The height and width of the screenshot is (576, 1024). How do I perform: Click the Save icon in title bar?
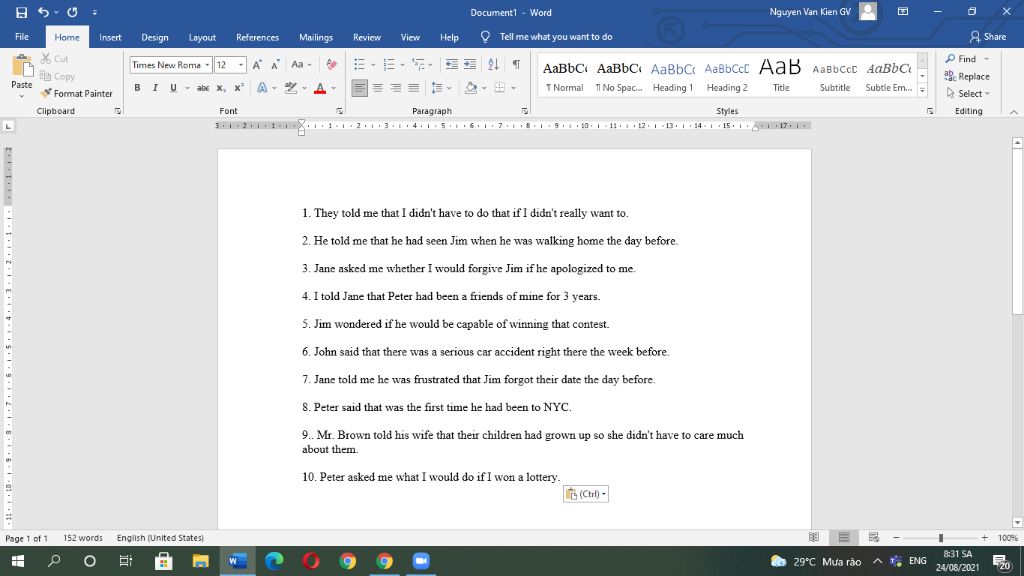[x=22, y=12]
